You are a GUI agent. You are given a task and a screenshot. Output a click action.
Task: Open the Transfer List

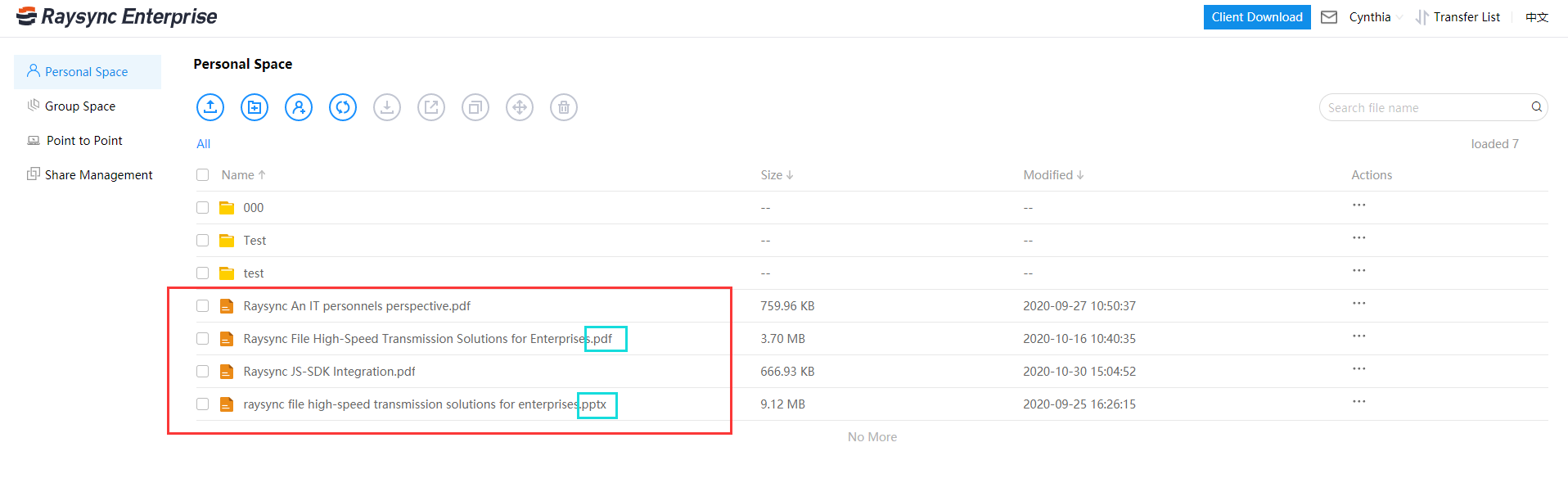(x=1458, y=17)
